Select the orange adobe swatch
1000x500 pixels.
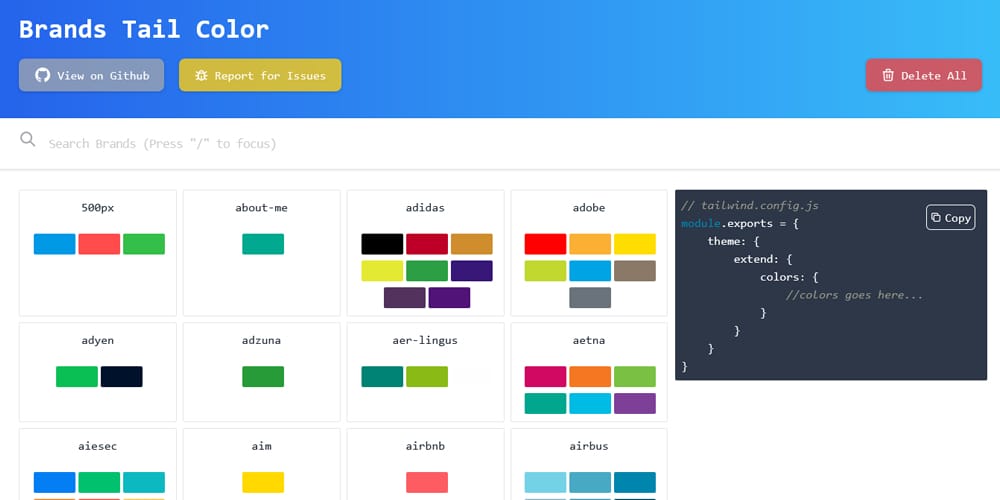pyautogui.click(x=590, y=244)
